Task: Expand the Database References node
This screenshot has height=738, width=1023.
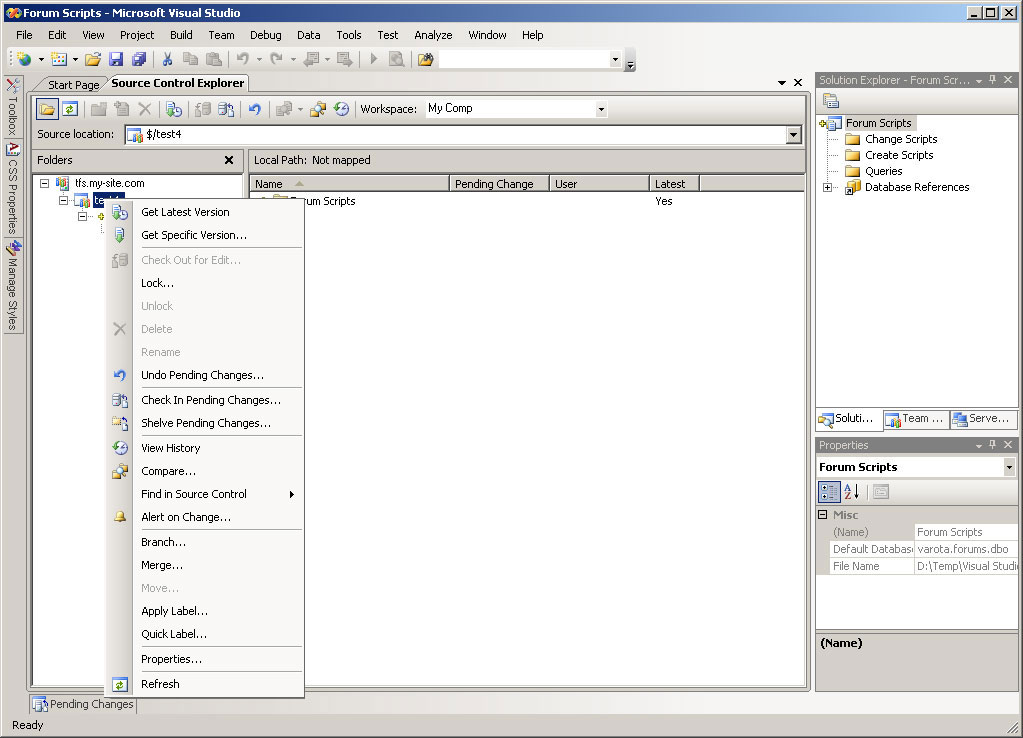Action: (827, 188)
